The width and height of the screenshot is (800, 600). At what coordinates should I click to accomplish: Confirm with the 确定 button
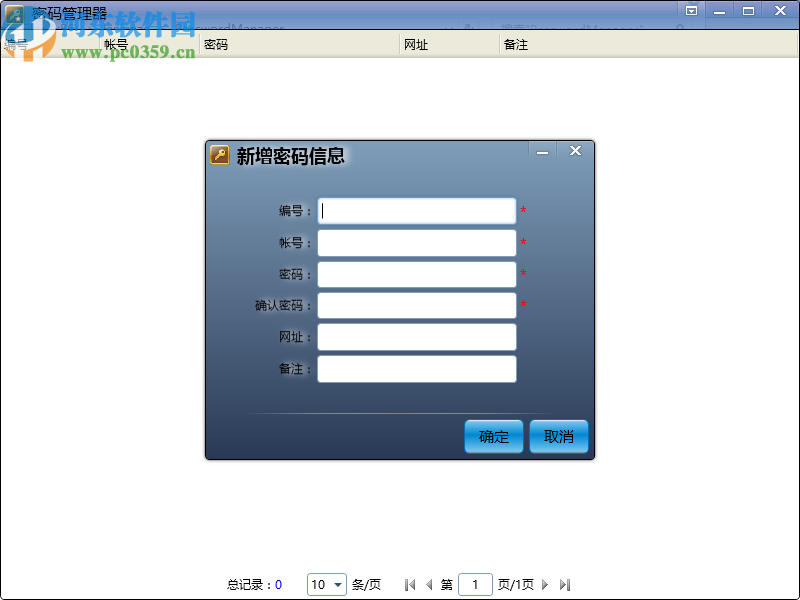[494, 436]
